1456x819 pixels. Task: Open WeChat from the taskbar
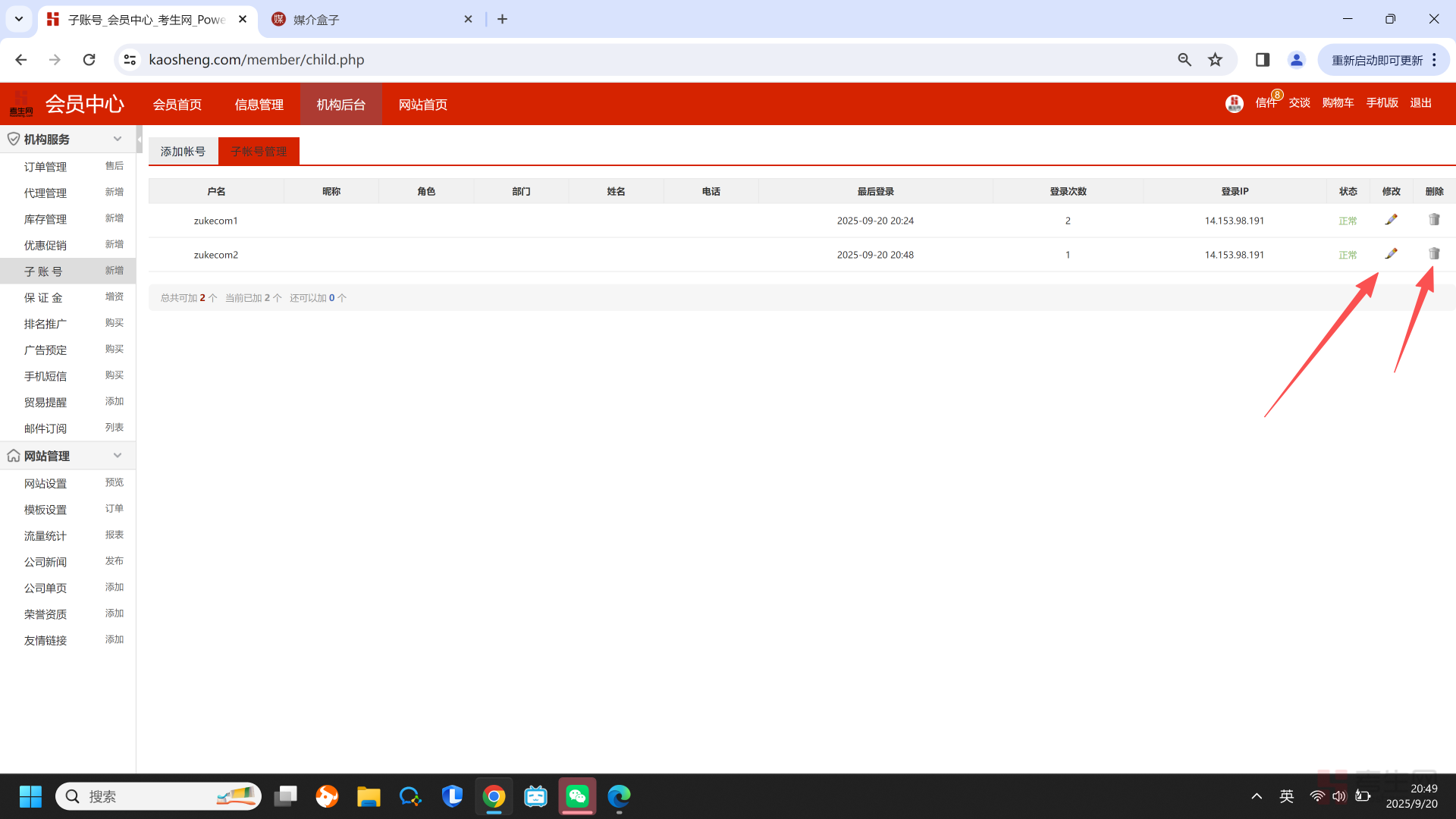577,796
